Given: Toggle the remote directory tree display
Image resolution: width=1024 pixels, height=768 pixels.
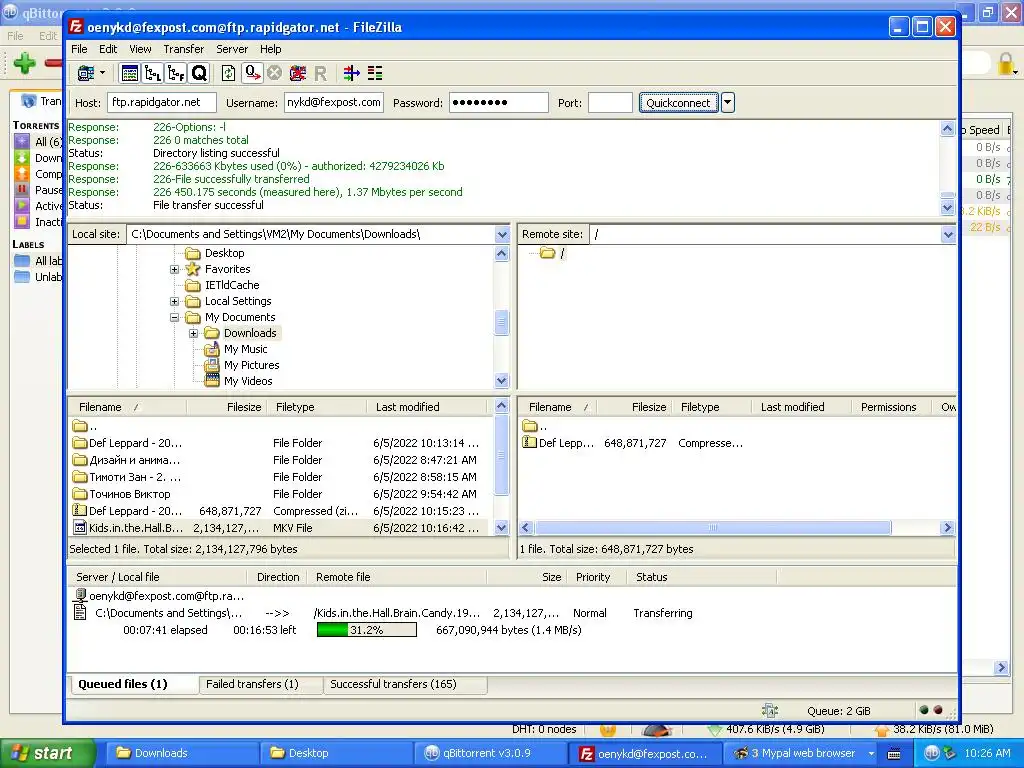Looking at the screenshot, I should pyautogui.click(x=176, y=73).
